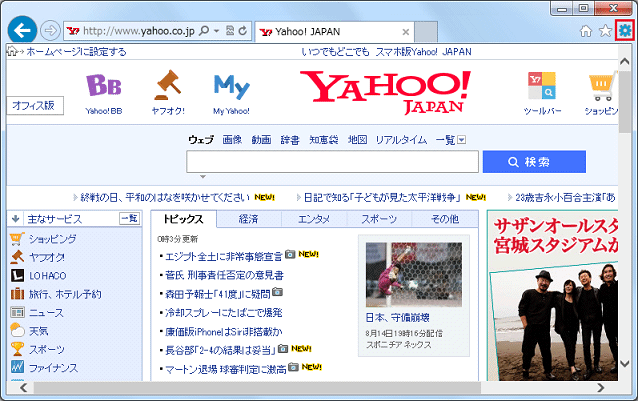Image resolution: width=638 pixels, height=401 pixels.
Task: Click the ヤフオク! hammer icon in sidebar
Action: (x=17, y=257)
